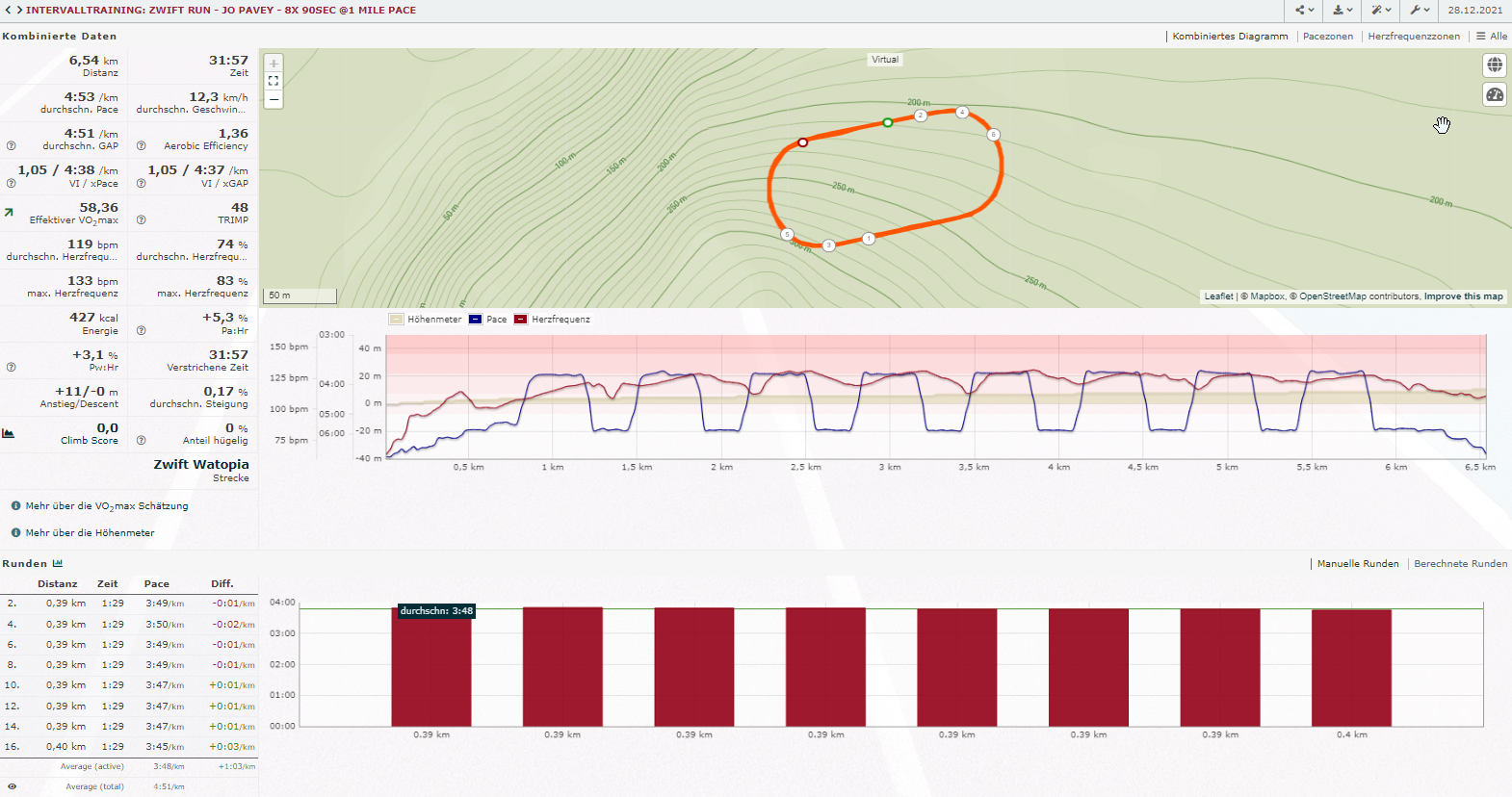Go to the previous activity arrow

8,11
